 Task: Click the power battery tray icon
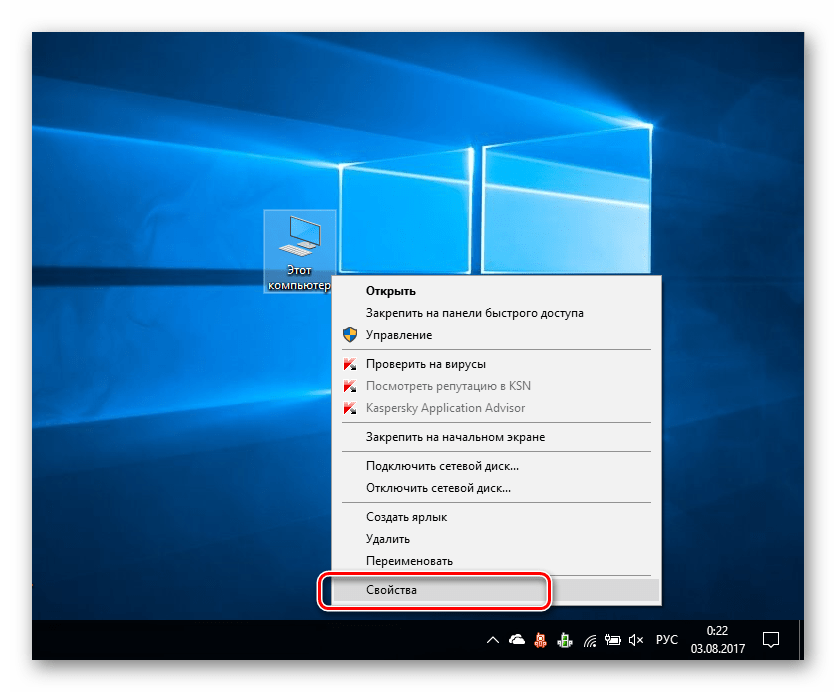click(x=612, y=640)
